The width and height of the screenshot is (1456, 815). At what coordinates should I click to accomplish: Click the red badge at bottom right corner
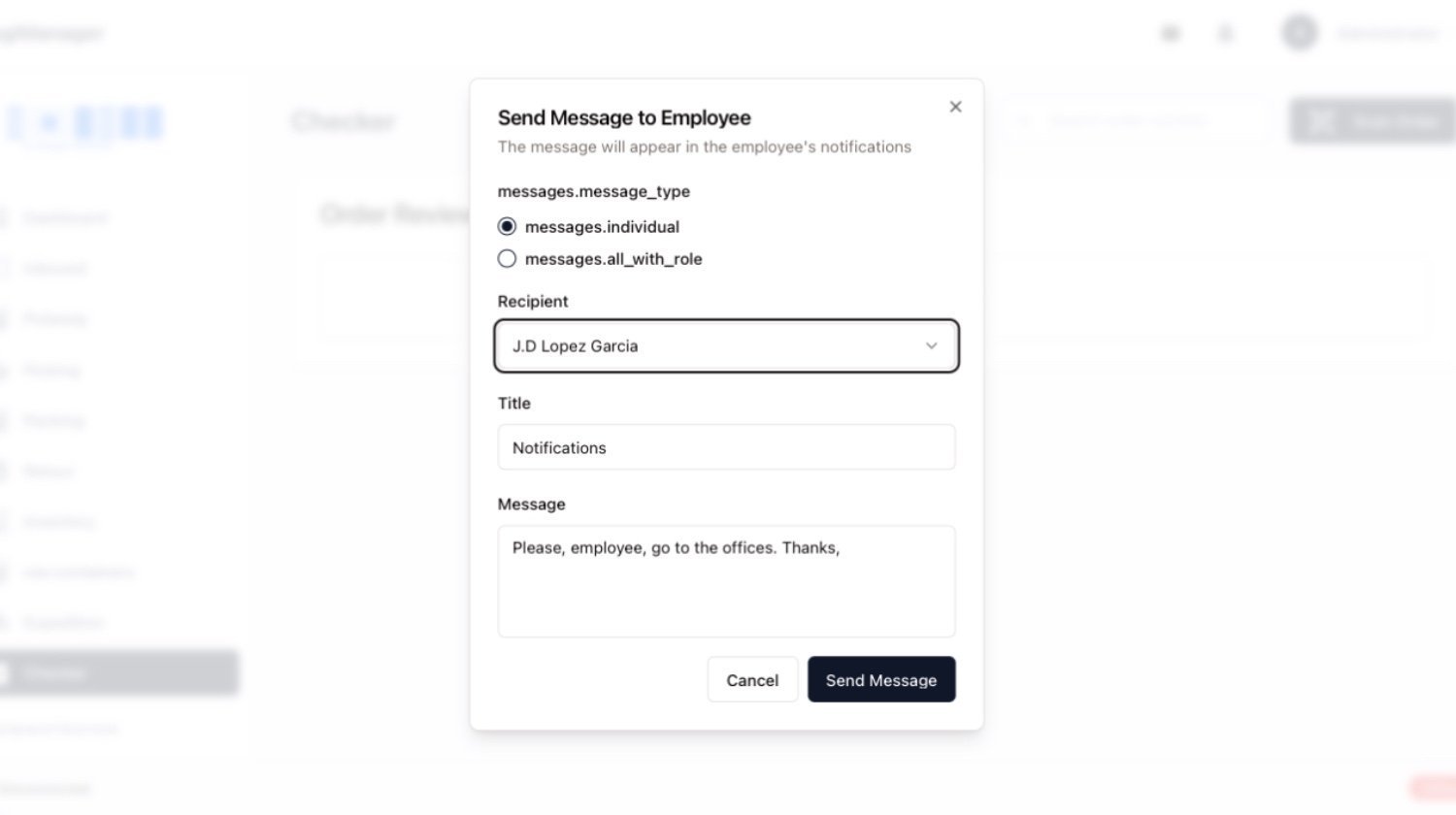(1433, 787)
